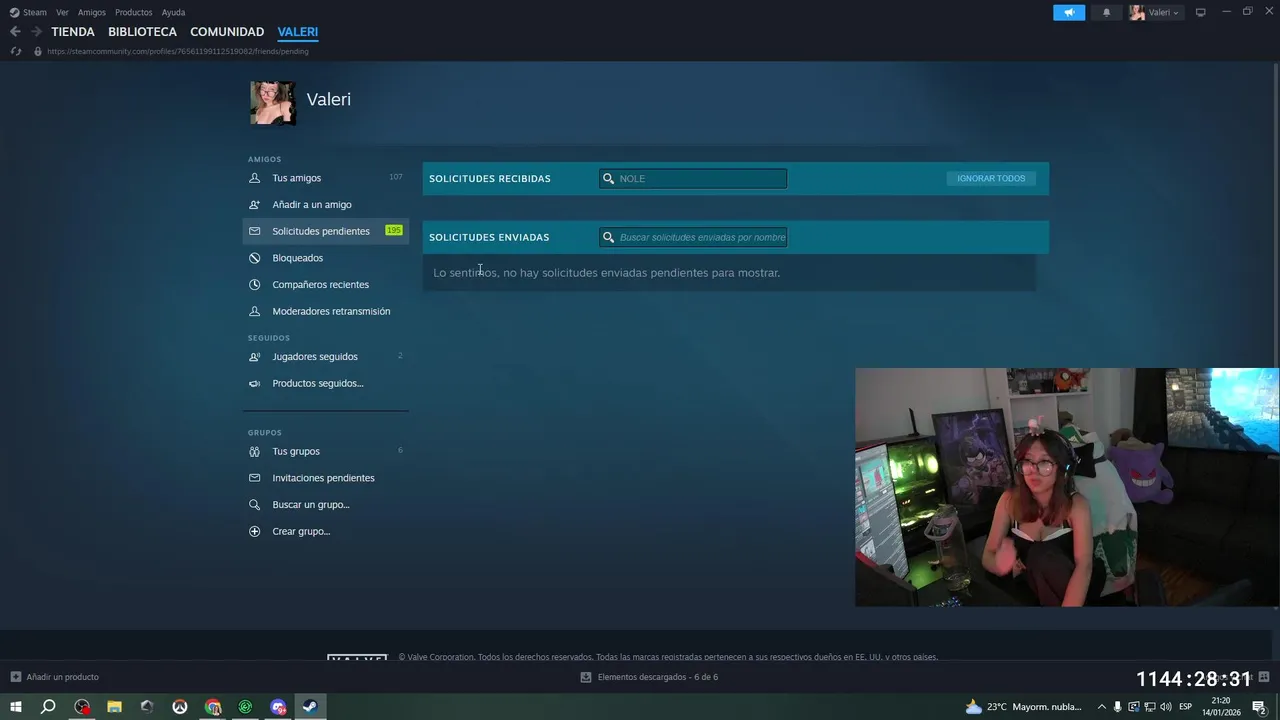
Task: Click the lock icon beside the URL
Action: pos(38,51)
